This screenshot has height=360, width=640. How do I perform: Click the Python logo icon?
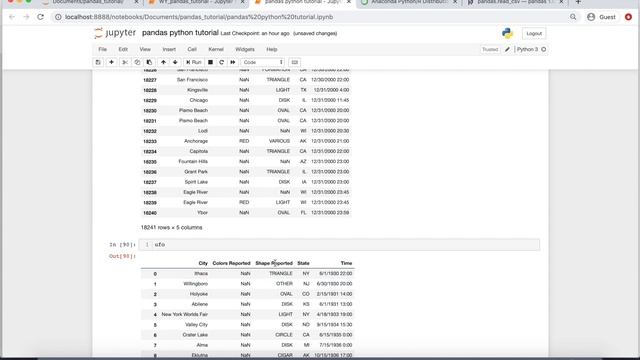(507, 33)
